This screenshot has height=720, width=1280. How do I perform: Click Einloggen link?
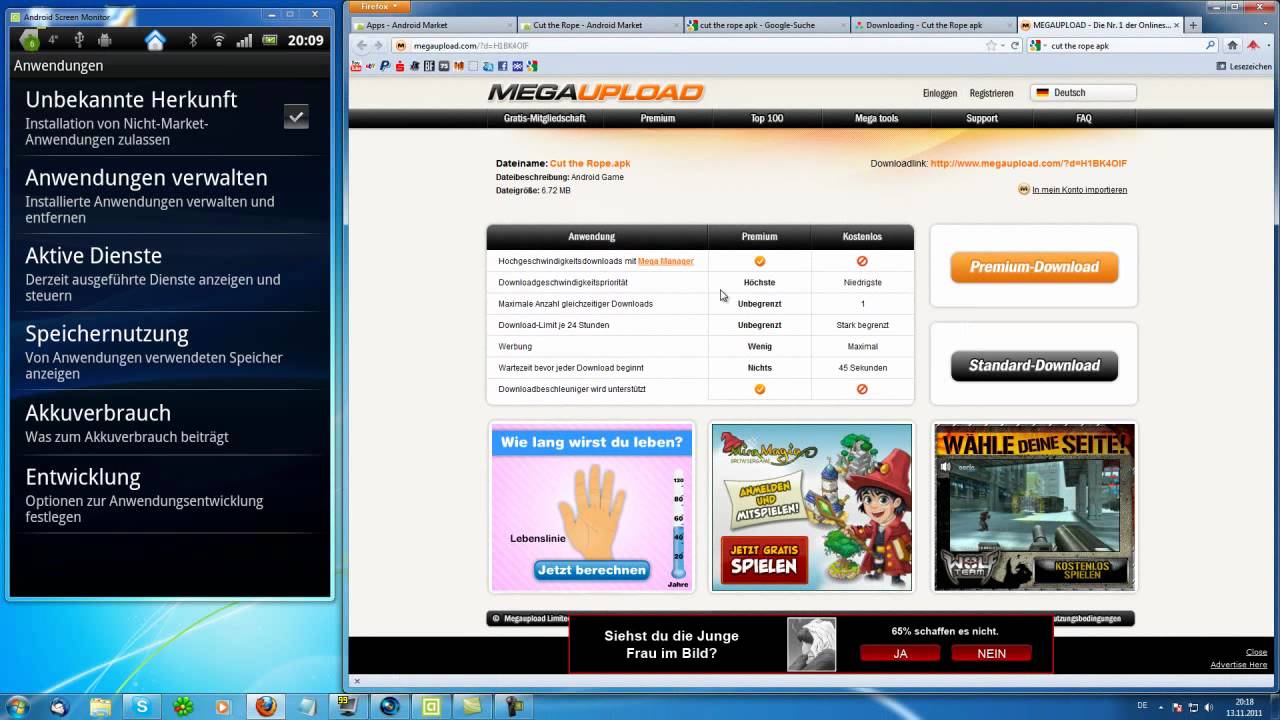click(x=940, y=93)
